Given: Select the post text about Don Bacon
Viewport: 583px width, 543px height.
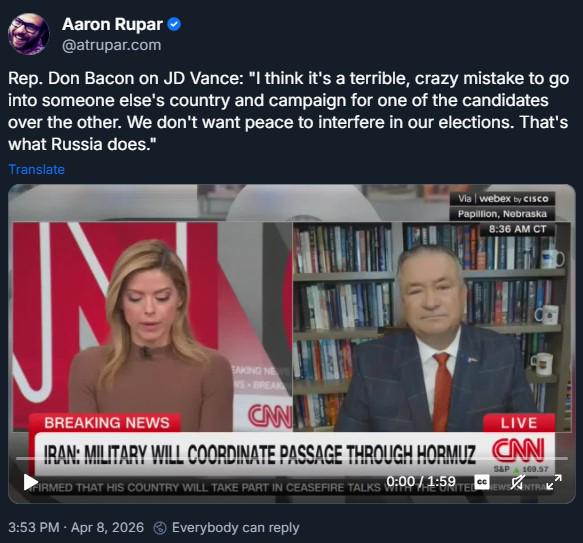Looking at the screenshot, I should (x=289, y=111).
